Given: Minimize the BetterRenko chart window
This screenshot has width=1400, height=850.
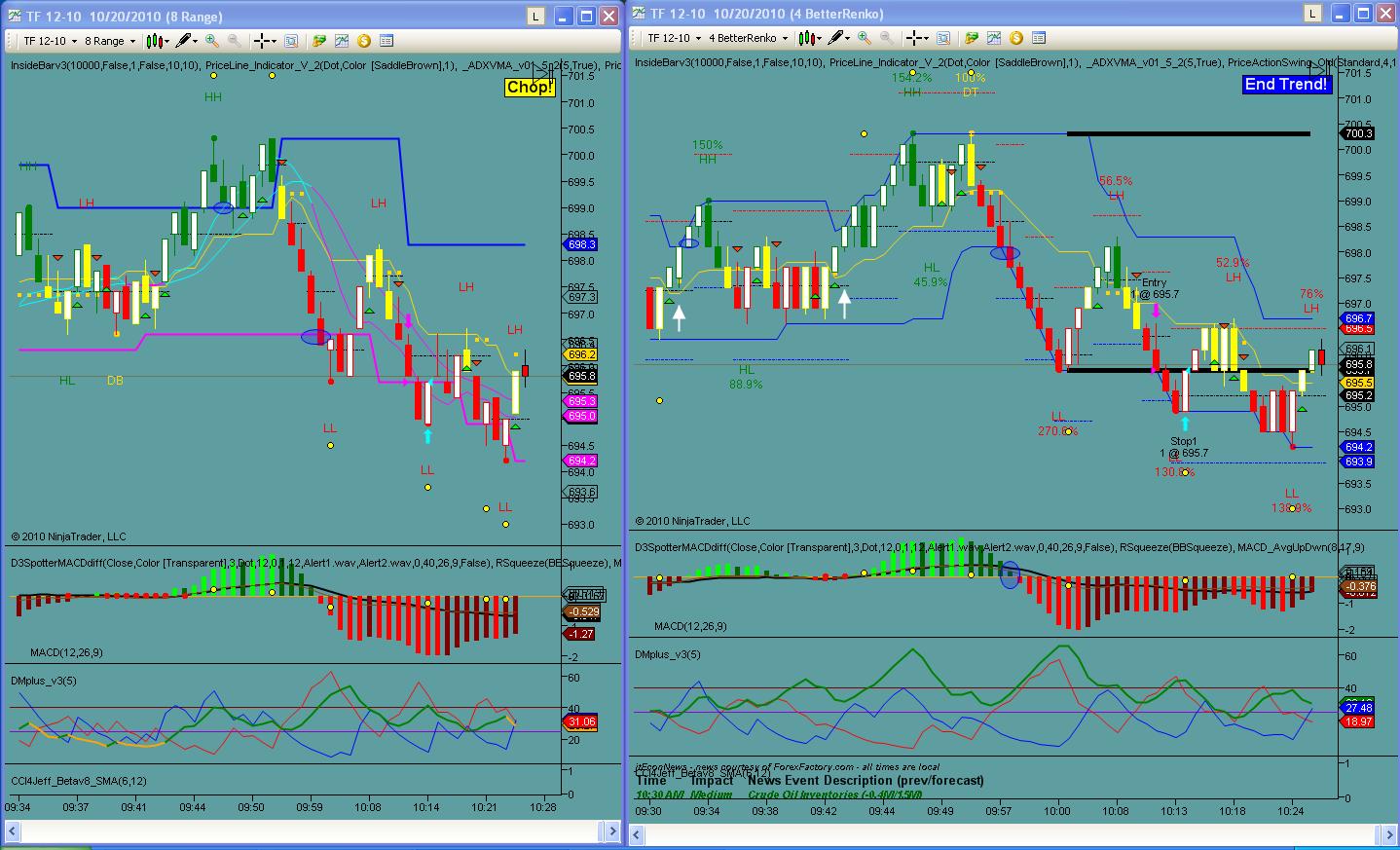Looking at the screenshot, I should point(1339,13).
